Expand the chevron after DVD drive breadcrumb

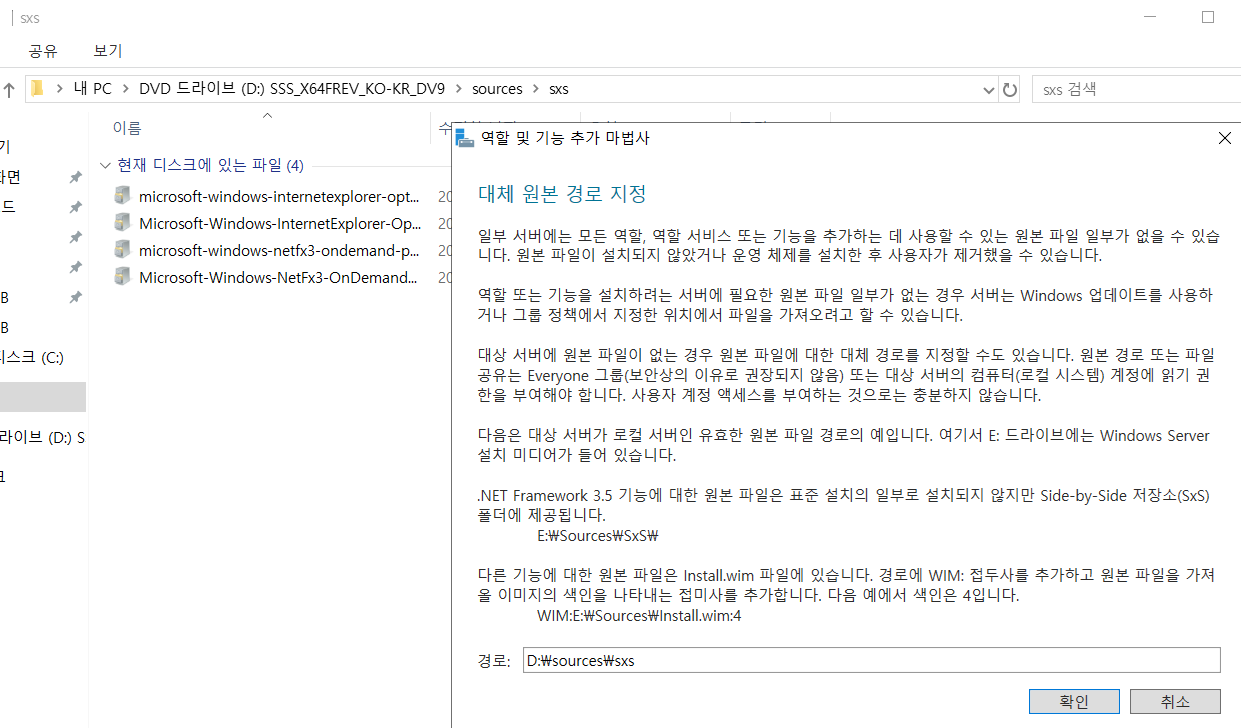(458, 89)
